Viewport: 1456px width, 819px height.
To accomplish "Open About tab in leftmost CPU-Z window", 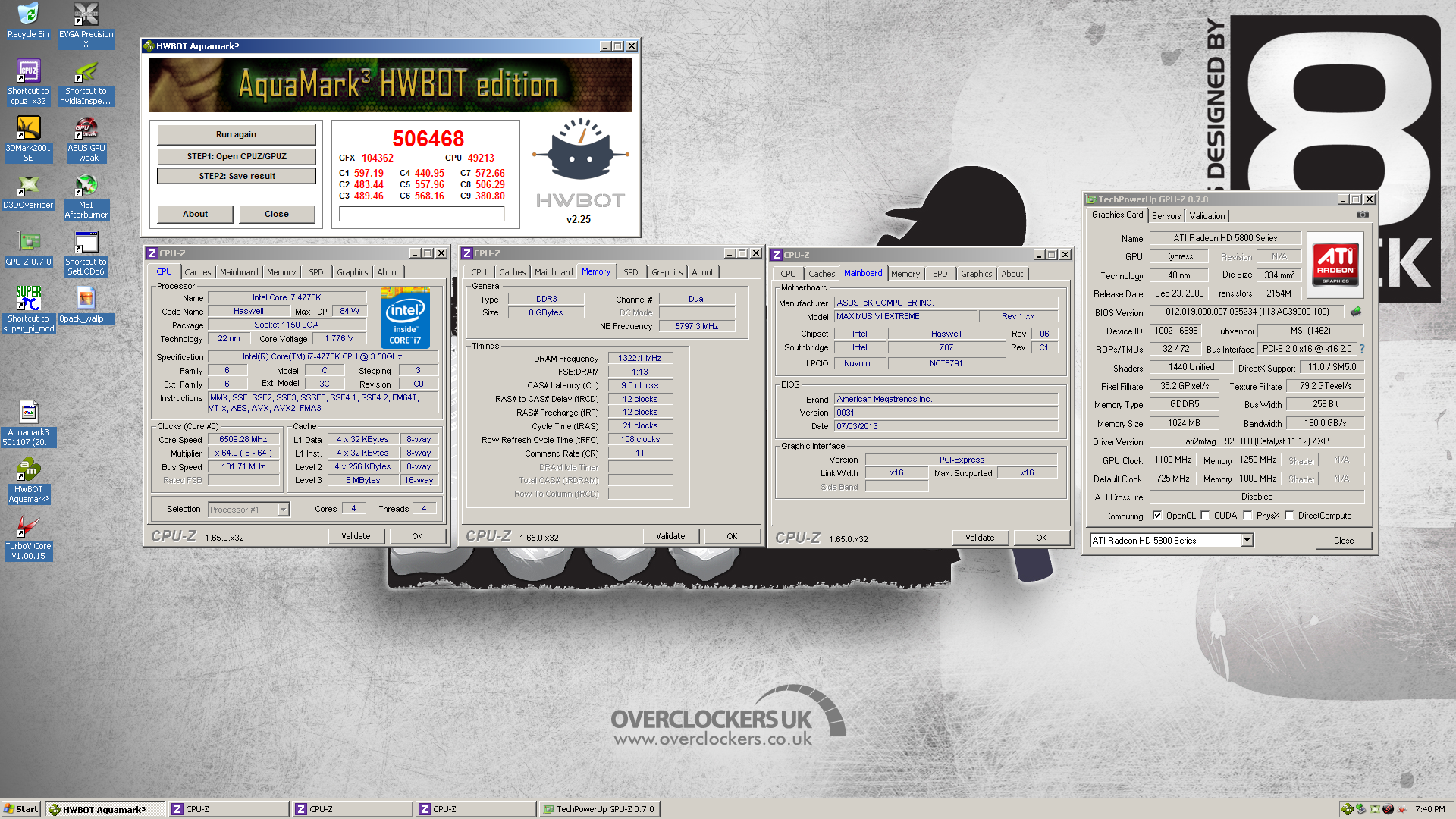I will pyautogui.click(x=388, y=272).
